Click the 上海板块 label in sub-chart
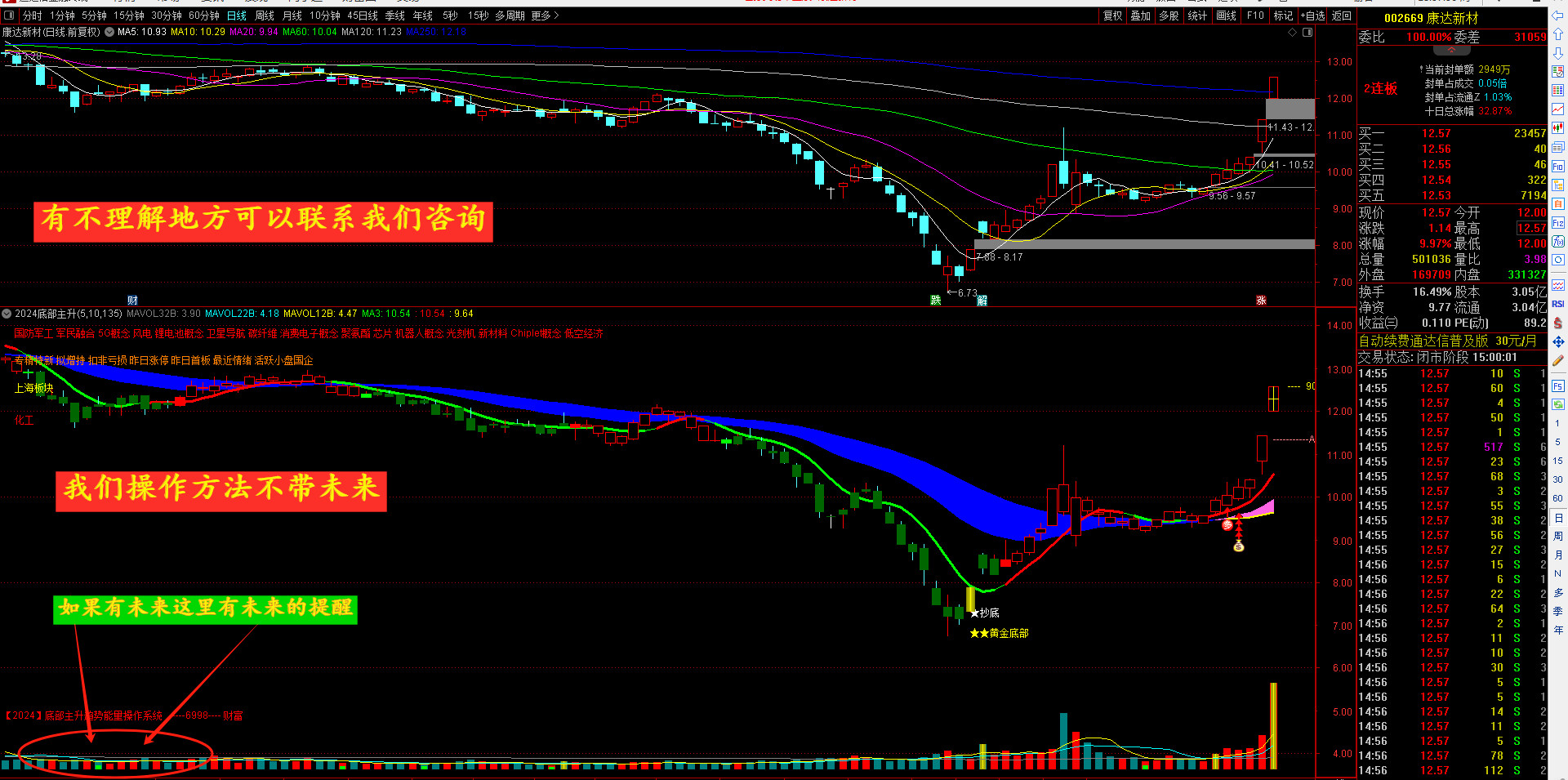Screen dimensions: 1568x780 coord(33,389)
